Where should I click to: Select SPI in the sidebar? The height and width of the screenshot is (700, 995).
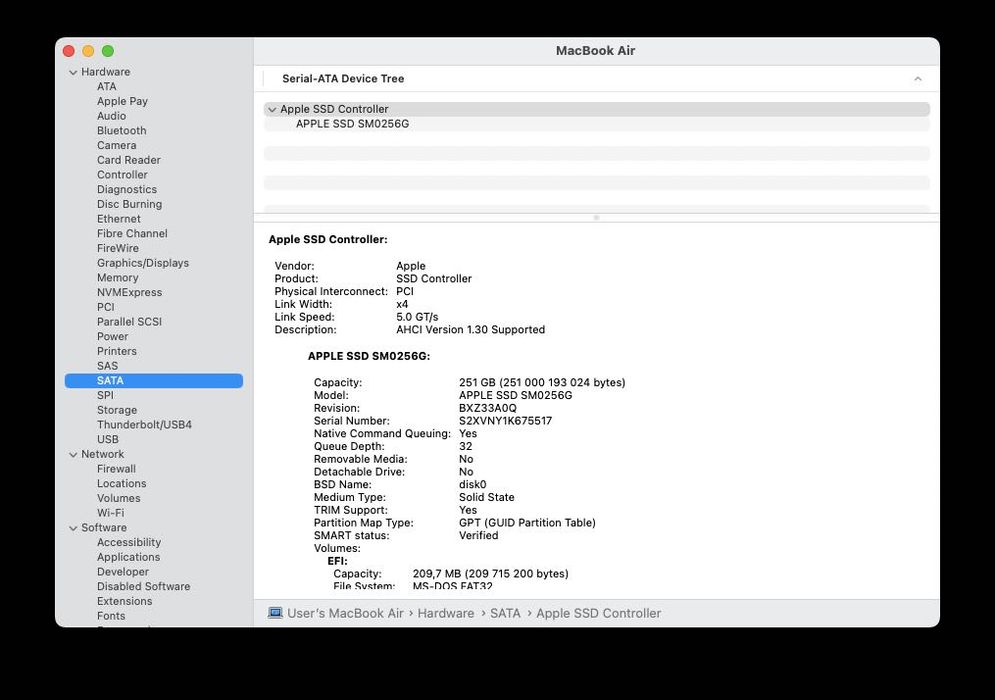pyautogui.click(x=105, y=395)
